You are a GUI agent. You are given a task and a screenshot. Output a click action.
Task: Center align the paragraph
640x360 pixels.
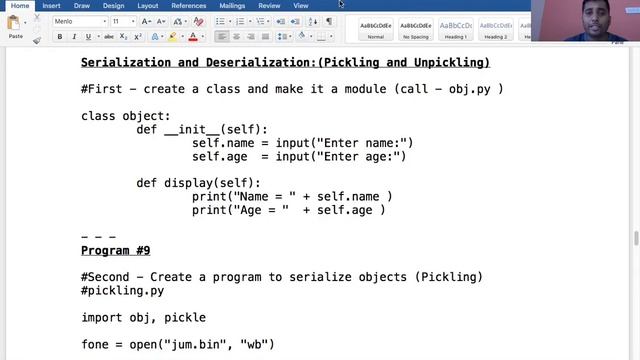click(x=236, y=37)
